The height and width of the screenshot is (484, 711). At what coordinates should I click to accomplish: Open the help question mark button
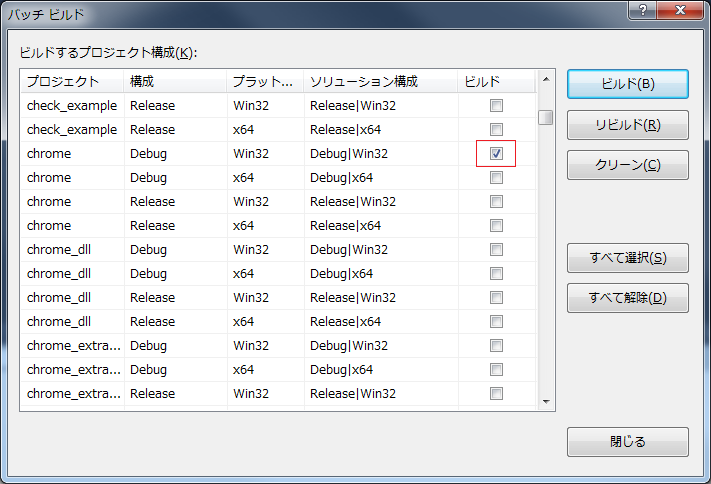click(x=642, y=10)
